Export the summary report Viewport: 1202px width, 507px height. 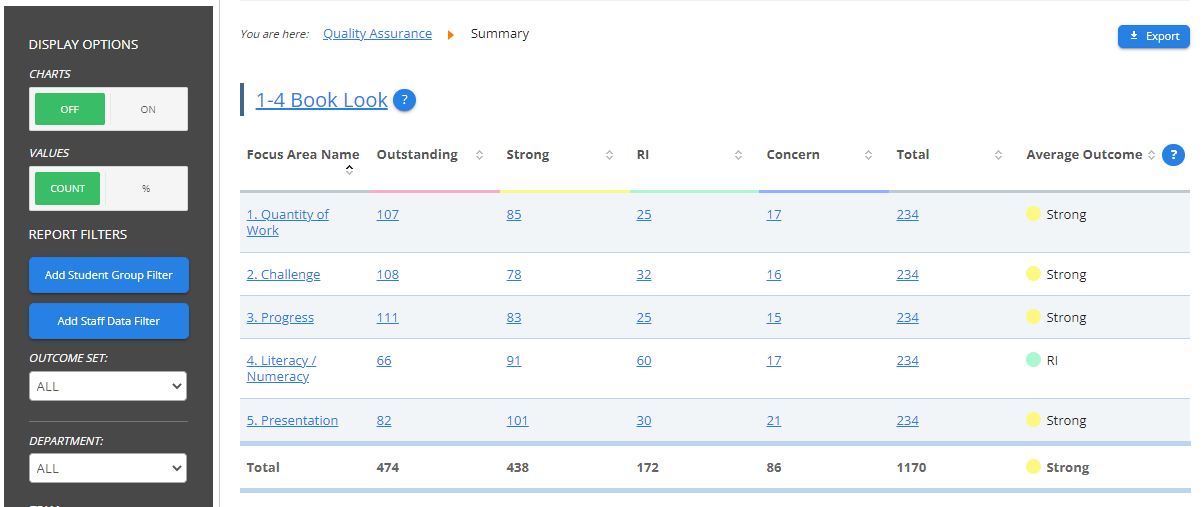click(x=1153, y=37)
